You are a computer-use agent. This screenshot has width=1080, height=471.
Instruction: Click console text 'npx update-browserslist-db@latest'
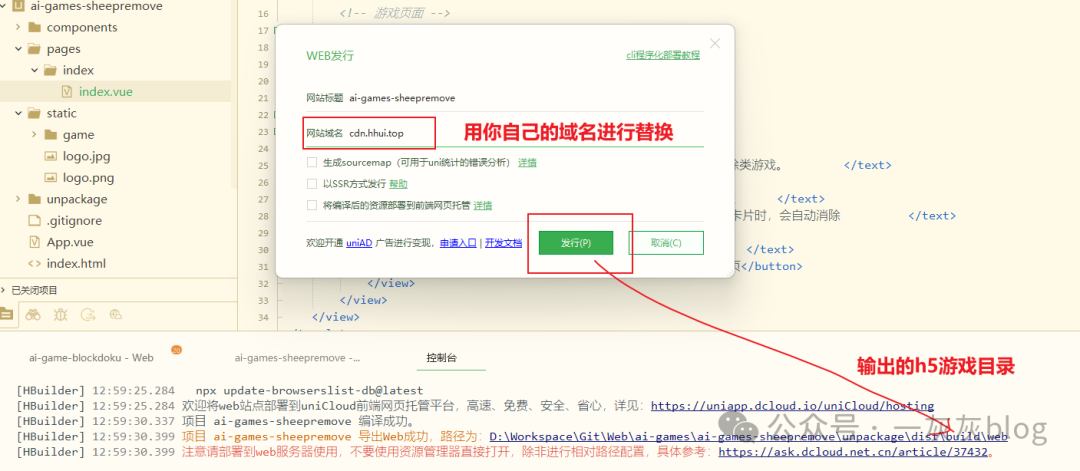(309, 390)
